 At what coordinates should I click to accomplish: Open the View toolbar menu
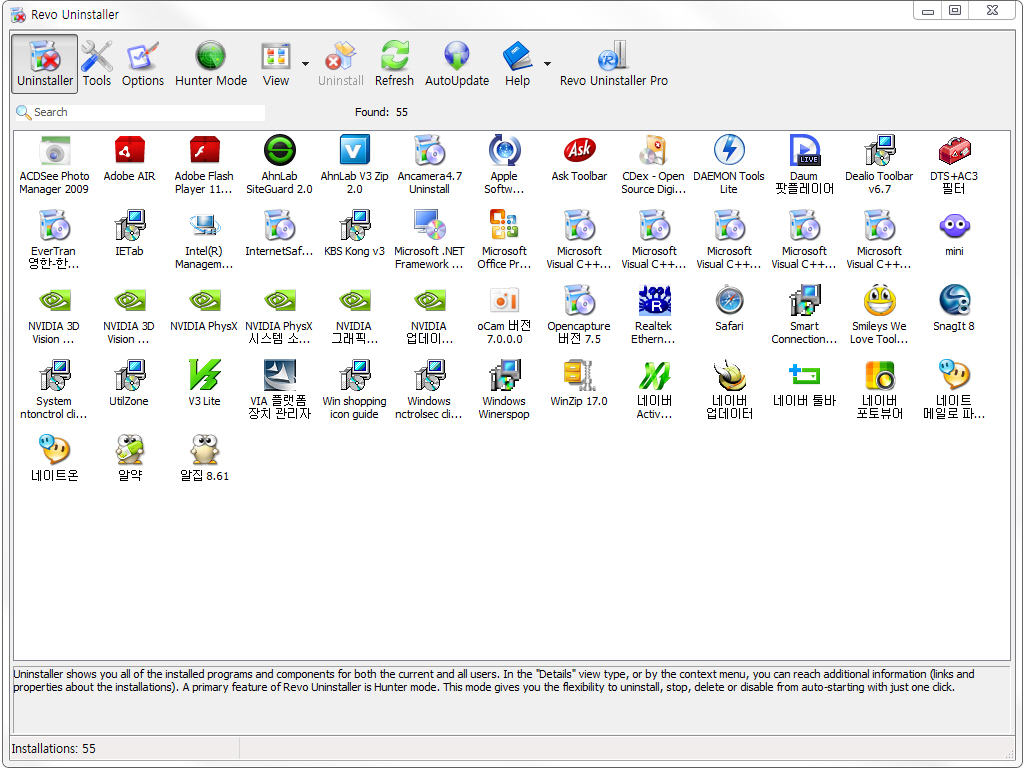coord(275,64)
